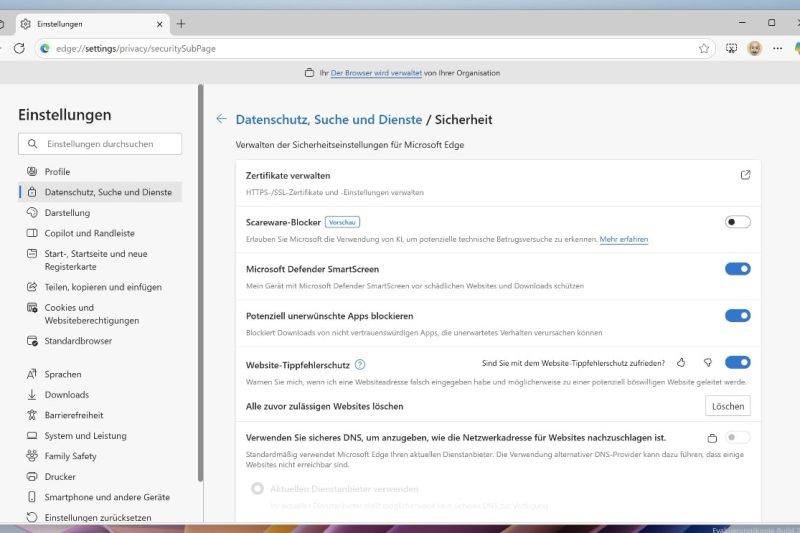Screen dimensions: 800x533
Task: Go back using the arrow beside Datenschutz heading
Action: (221, 119)
